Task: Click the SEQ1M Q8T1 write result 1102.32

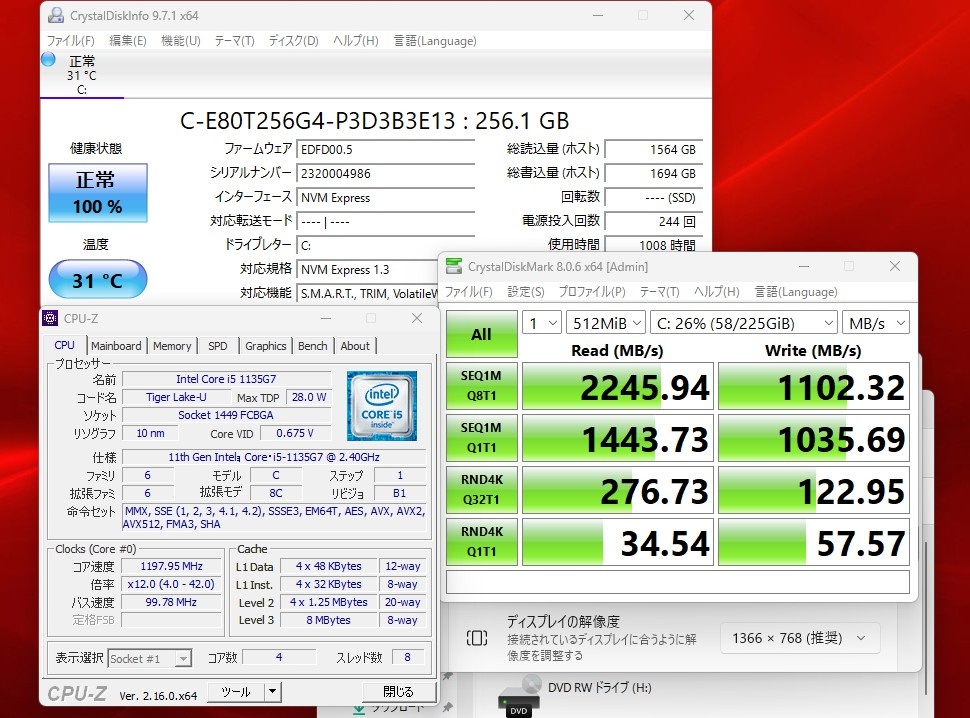Action: pyautogui.click(x=813, y=387)
